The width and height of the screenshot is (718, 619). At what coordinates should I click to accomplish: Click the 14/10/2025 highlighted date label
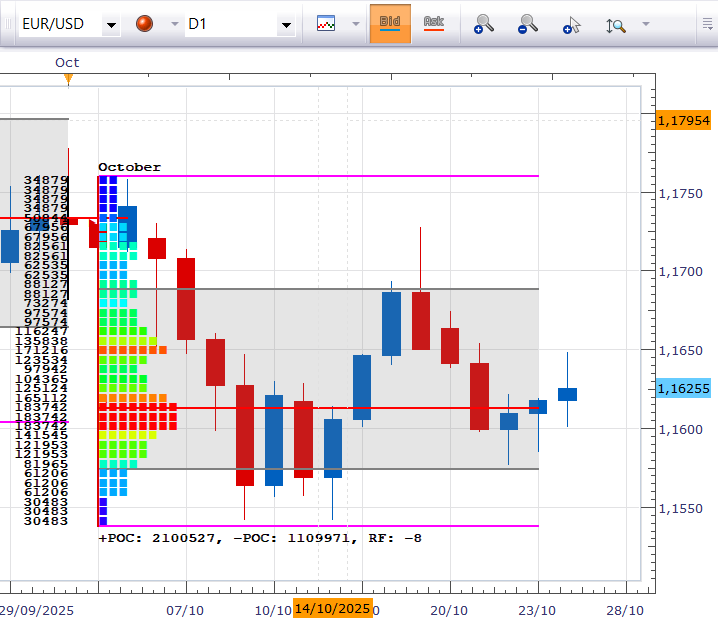(332, 608)
